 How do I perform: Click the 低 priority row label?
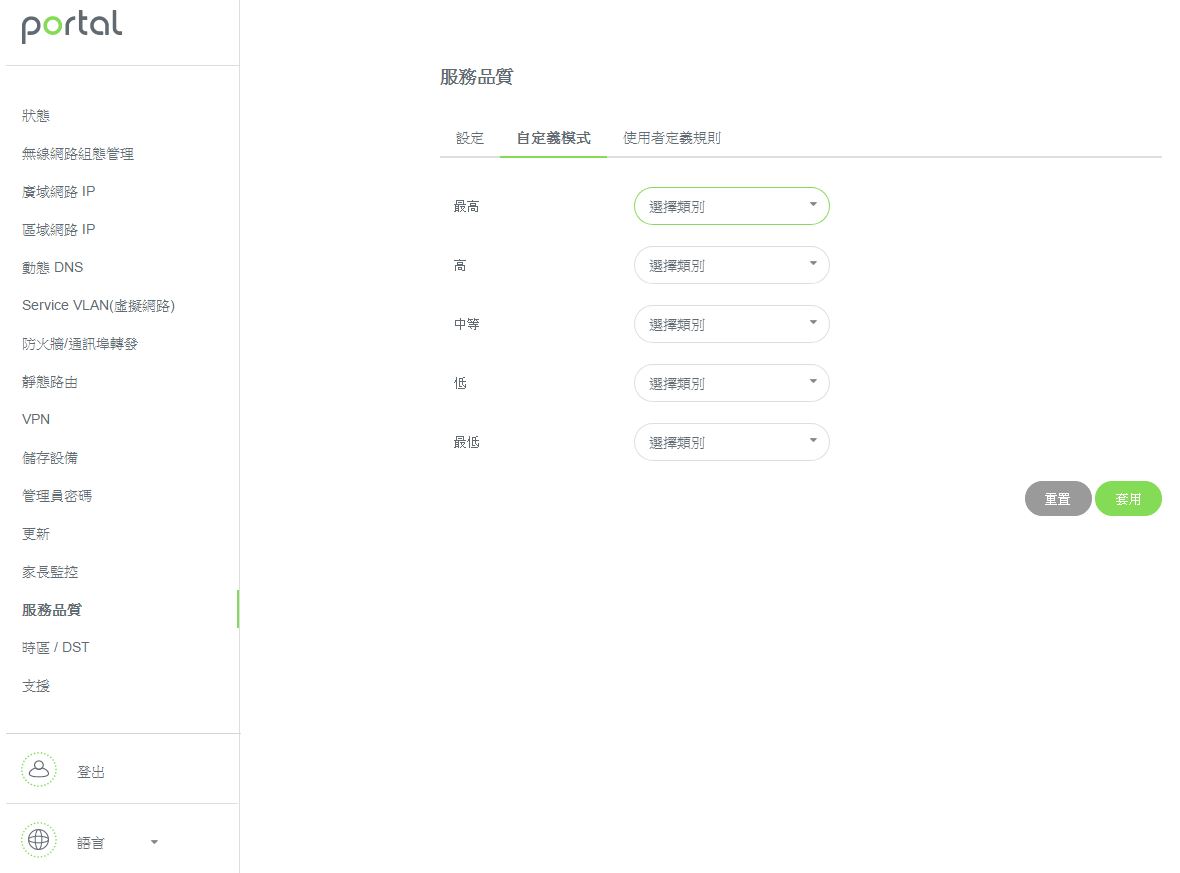click(460, 383)
